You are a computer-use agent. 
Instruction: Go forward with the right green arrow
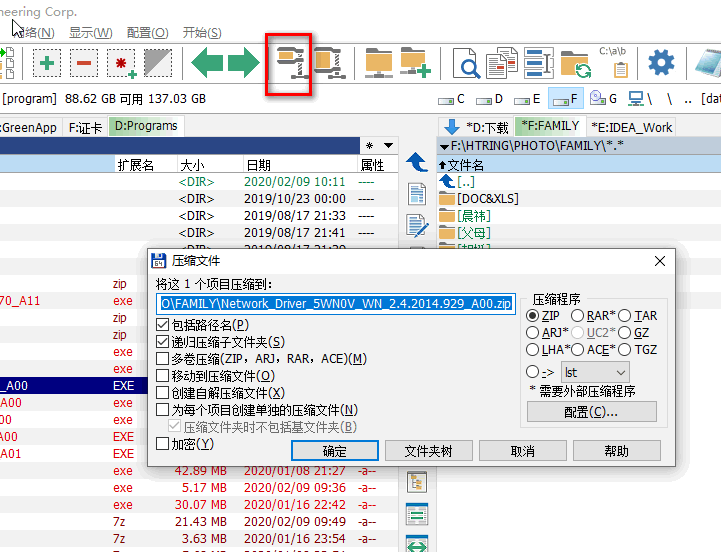244,63
